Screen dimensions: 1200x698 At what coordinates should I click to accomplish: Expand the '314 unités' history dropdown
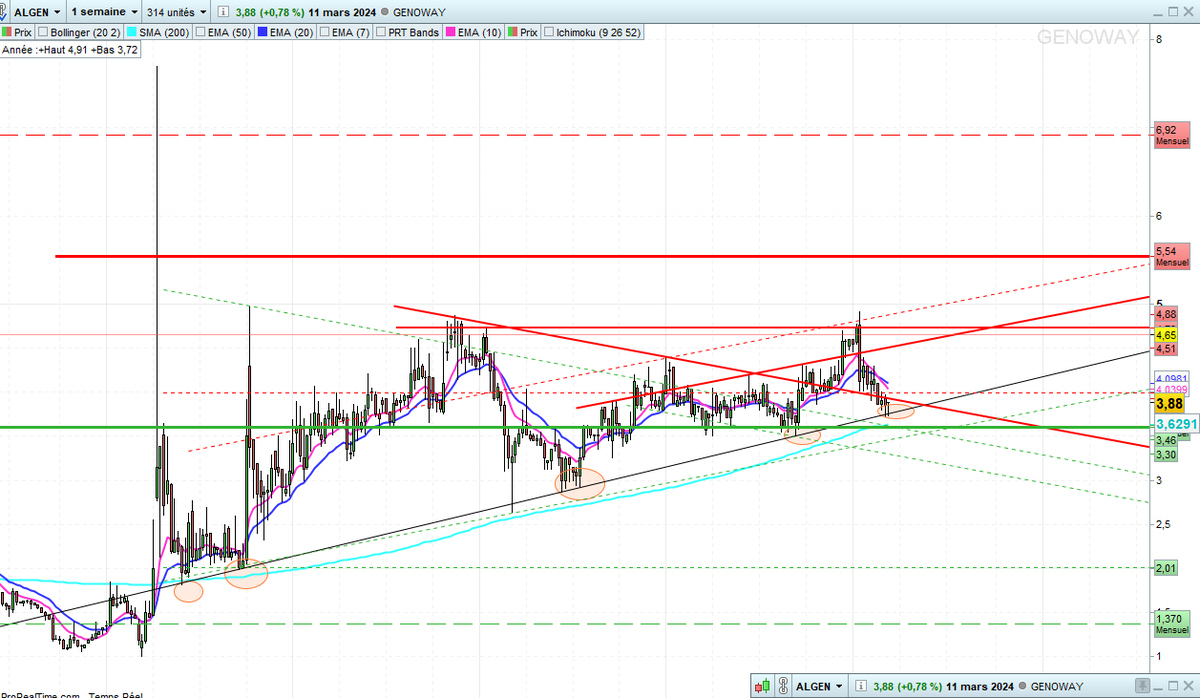point(176,12)
